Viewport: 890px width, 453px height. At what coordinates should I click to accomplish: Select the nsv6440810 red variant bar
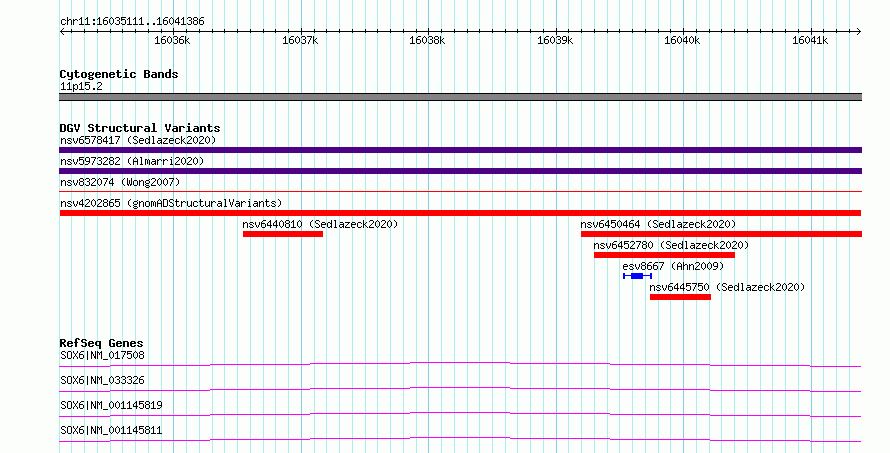[283, 234]
